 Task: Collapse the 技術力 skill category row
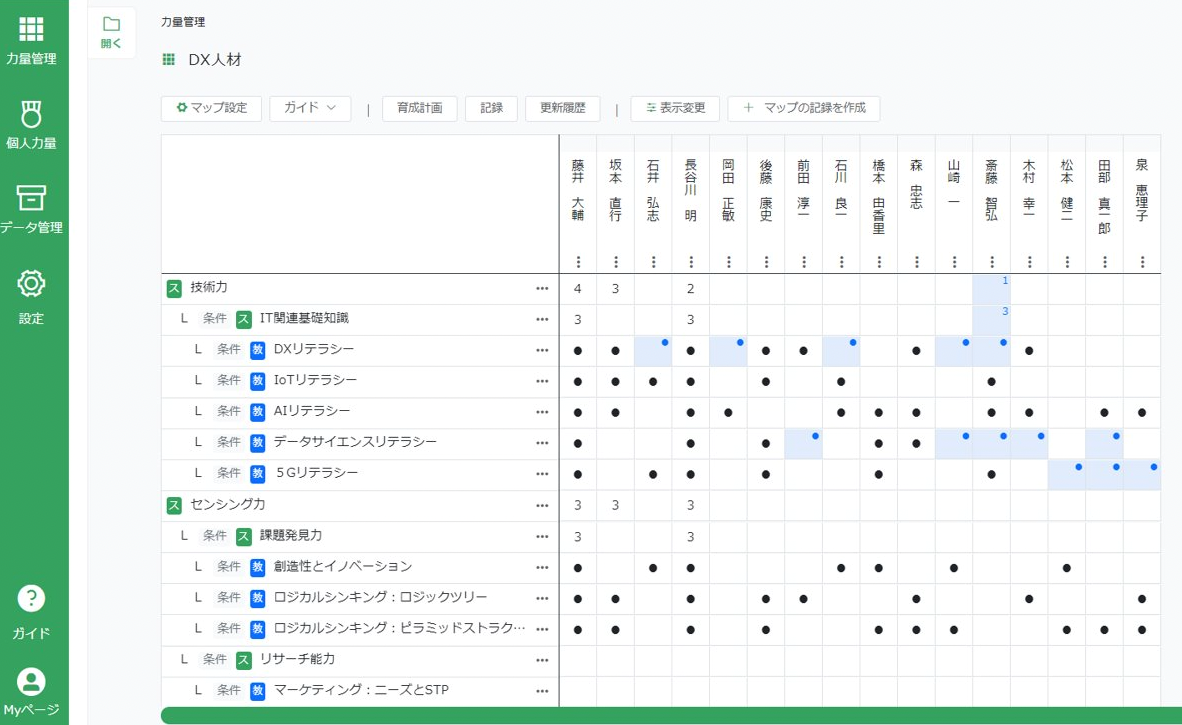(x=174, y=288)
